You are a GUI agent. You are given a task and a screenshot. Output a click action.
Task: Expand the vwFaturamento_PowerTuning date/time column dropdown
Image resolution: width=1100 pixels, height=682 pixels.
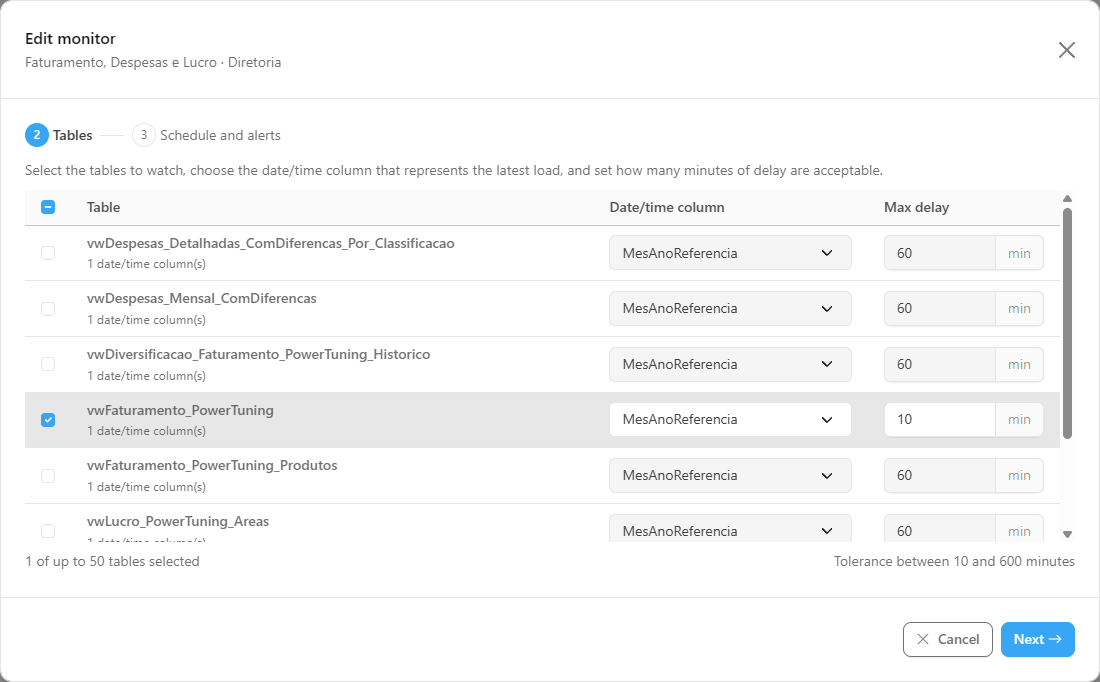730,420
